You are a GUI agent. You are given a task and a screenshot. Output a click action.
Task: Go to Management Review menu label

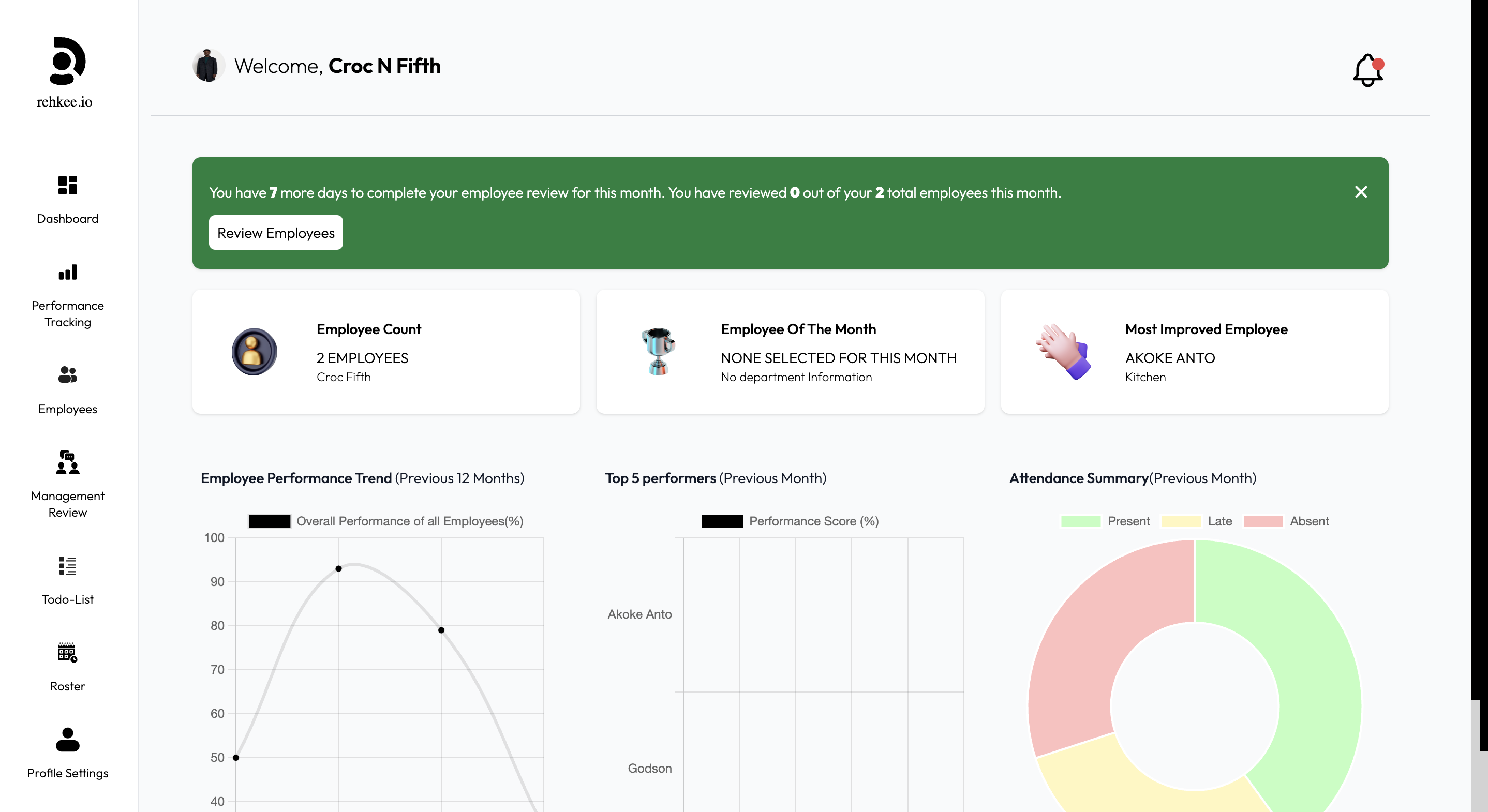tap(68, 504)
